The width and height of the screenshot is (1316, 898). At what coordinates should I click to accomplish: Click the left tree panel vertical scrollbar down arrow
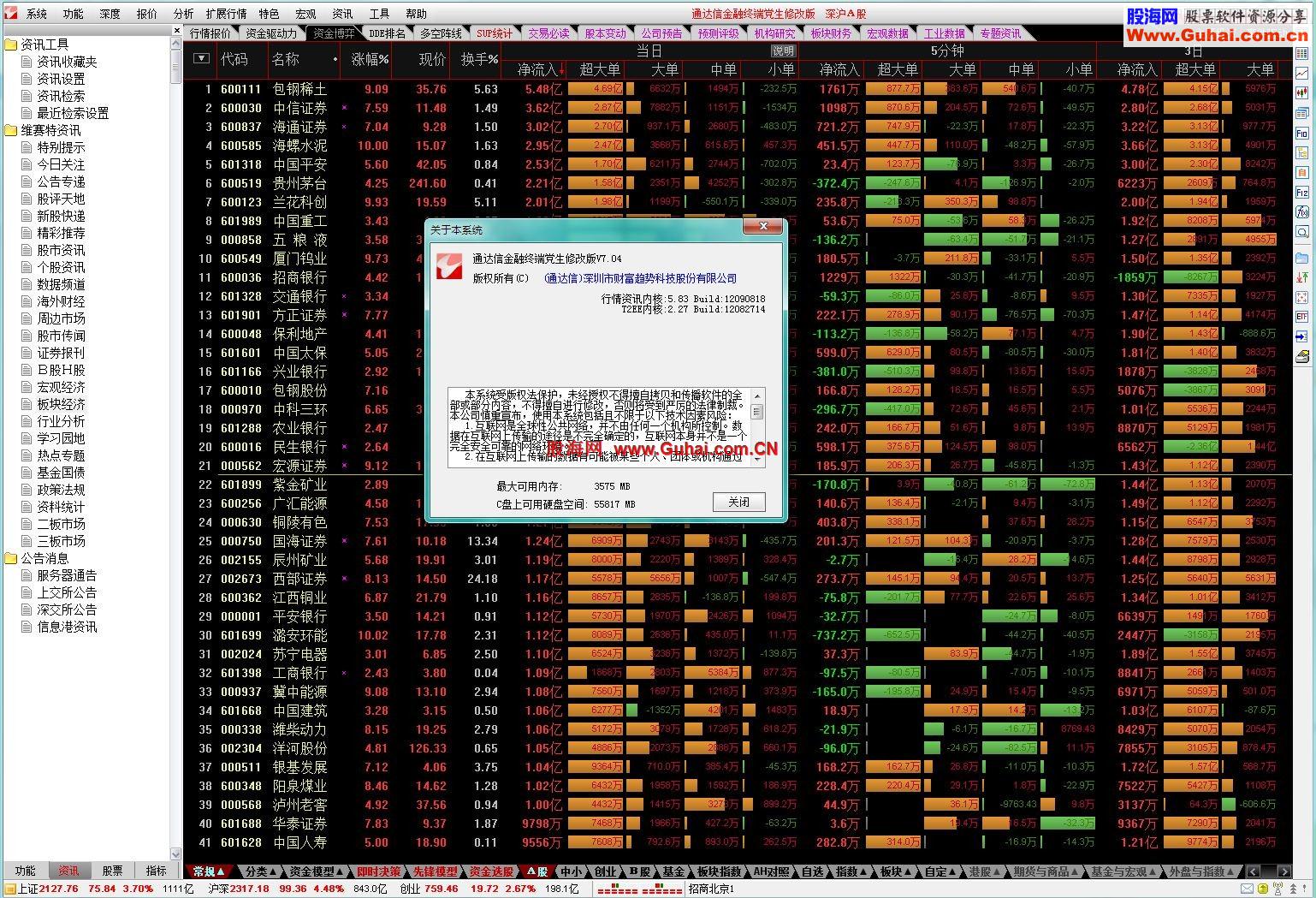(x=176, y=853)
